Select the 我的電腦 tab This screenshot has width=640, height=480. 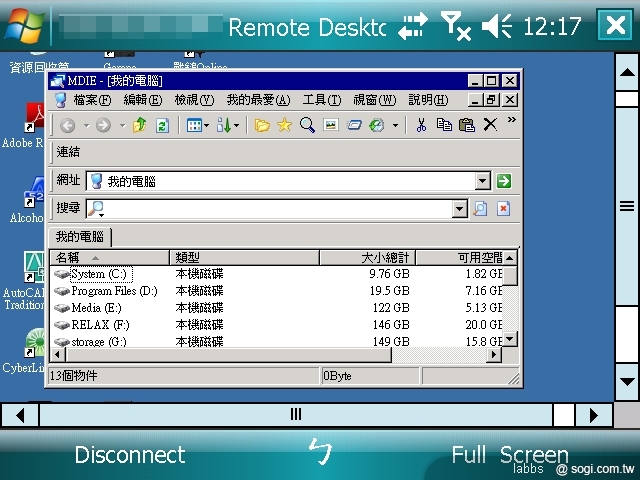[82, 237]
